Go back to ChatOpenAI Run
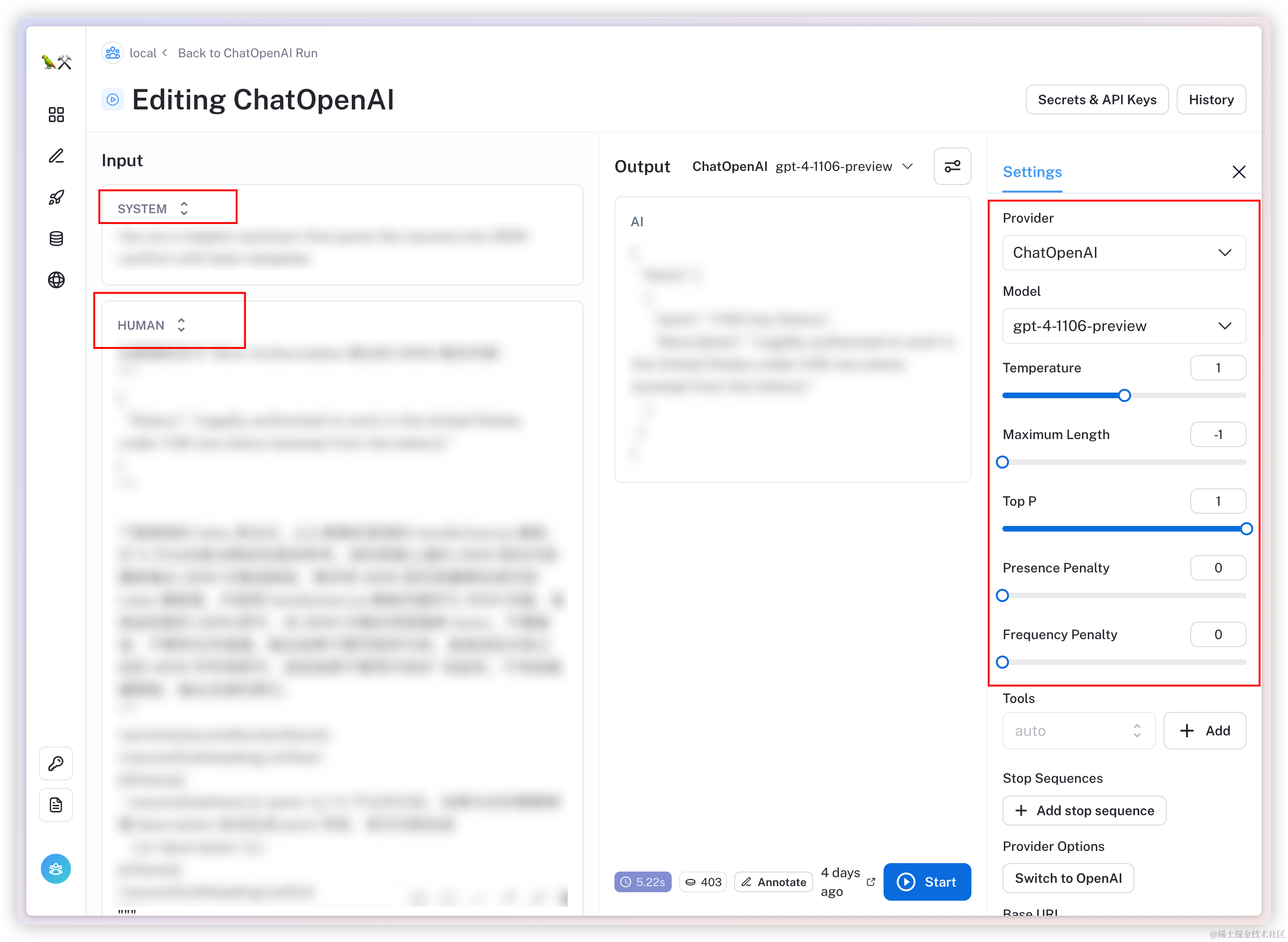The image size is (1288, 942). point(248,53)
